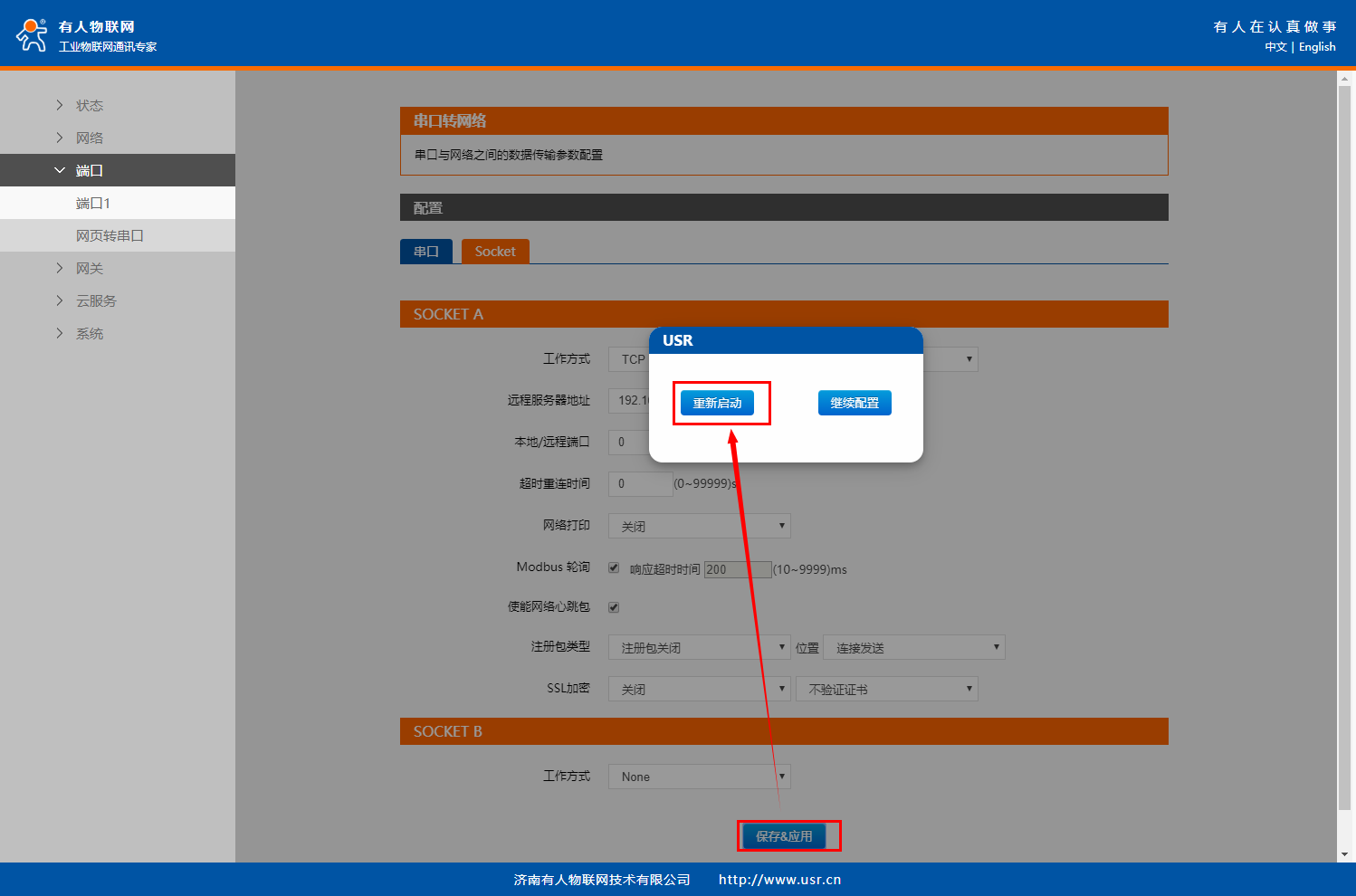Open the SSL加密 dropdown
Screen dimensions: 1356x896
(x=699, y=689)
